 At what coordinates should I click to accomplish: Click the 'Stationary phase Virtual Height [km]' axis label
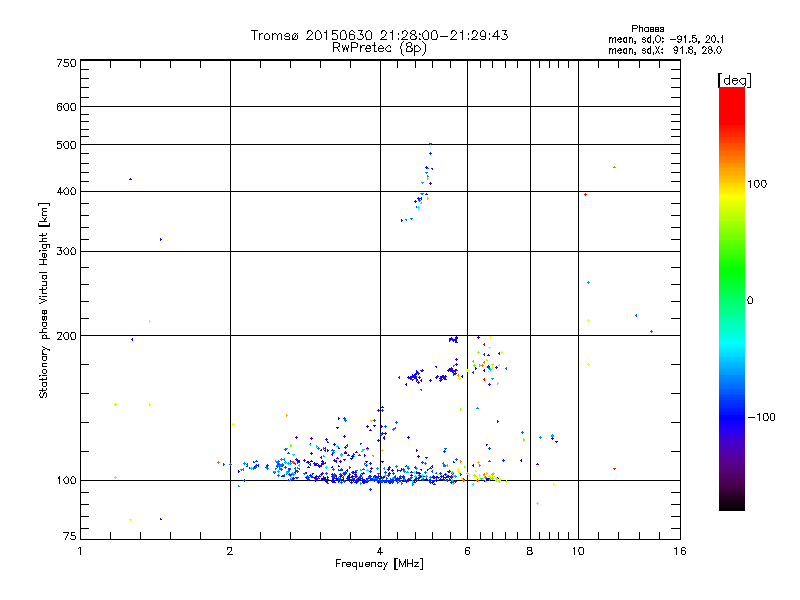tap(43, 301)
